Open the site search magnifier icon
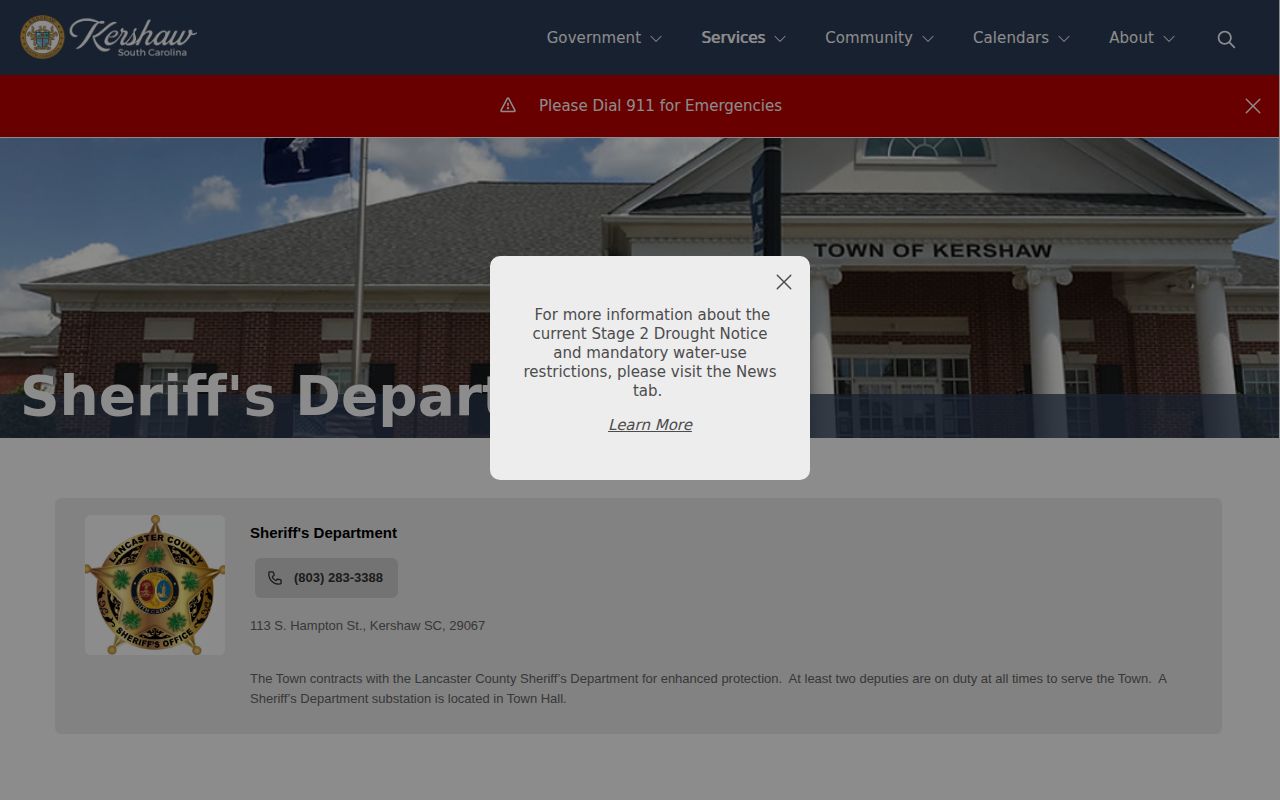1280x800 pixels. 1226,39
